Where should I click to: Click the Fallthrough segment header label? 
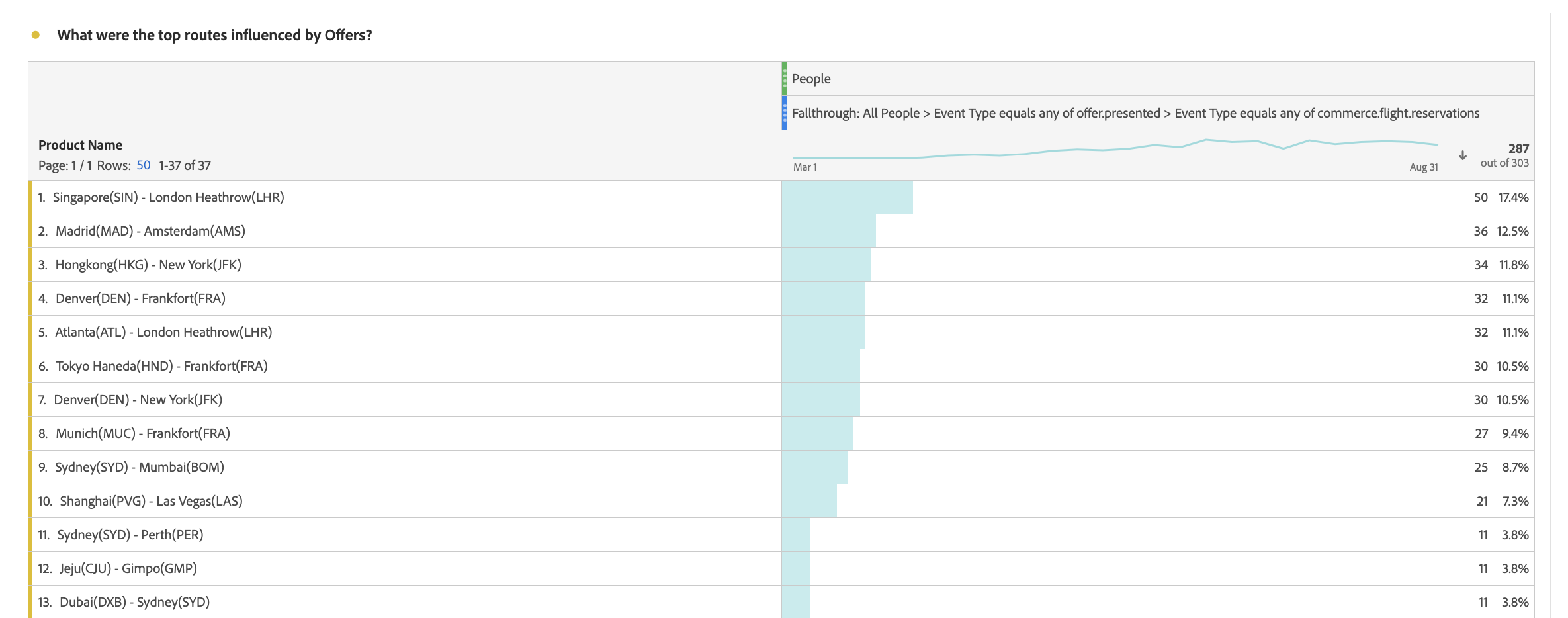pyautogui.click(x=1135, y=113)
